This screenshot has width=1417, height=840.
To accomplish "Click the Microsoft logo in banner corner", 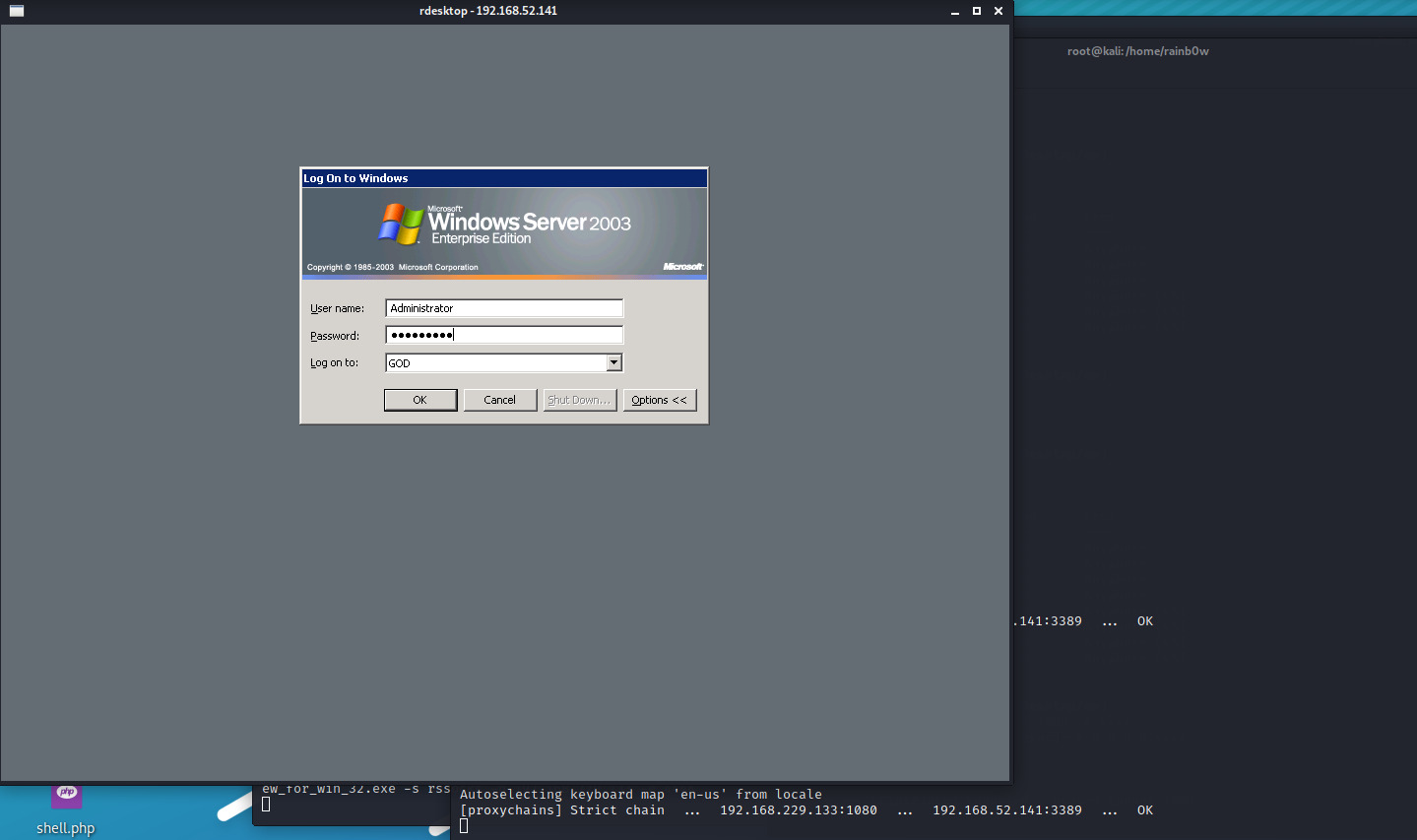I will 682,267.
